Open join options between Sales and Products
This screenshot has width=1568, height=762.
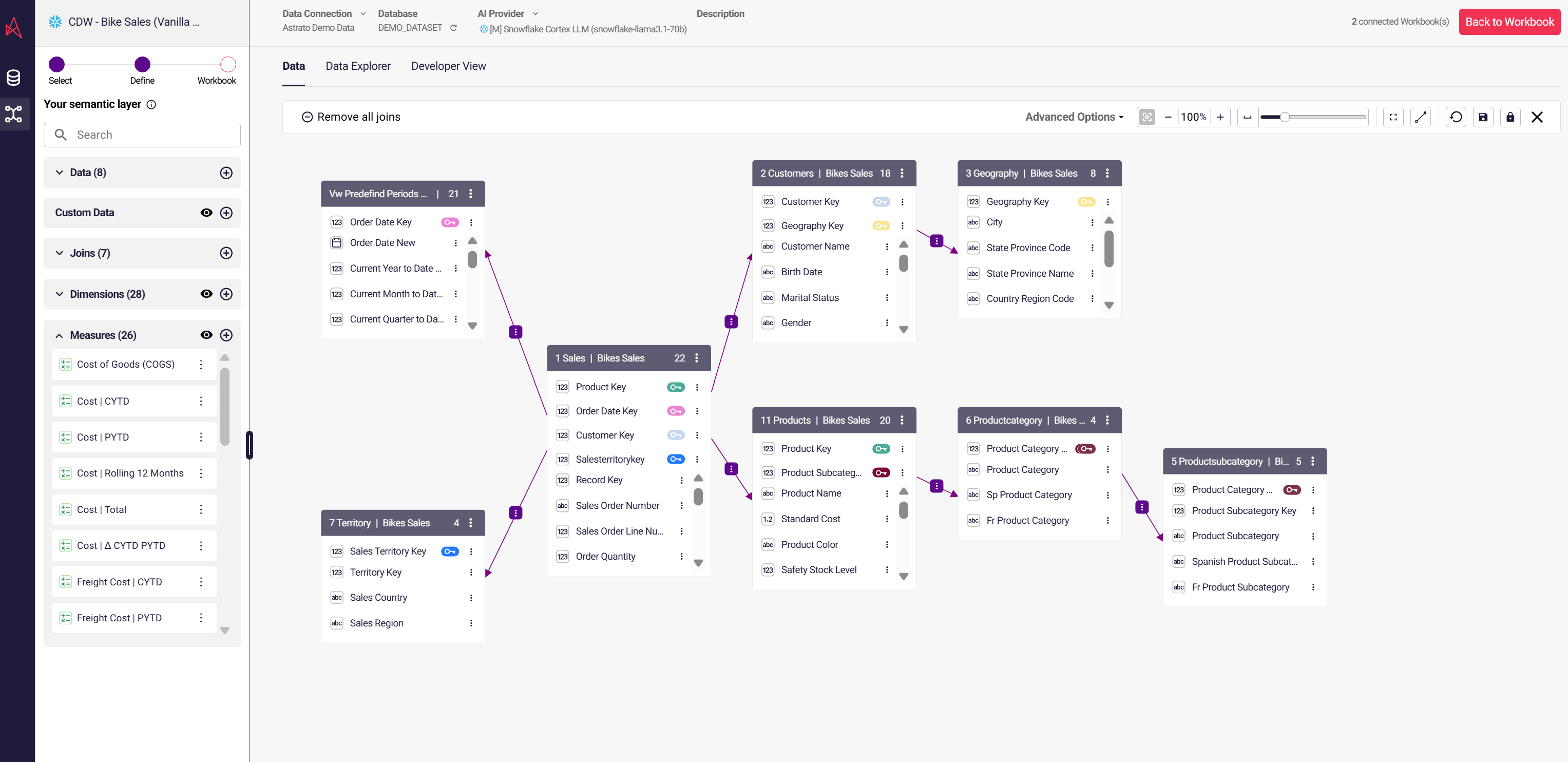[x=731, y=469]
